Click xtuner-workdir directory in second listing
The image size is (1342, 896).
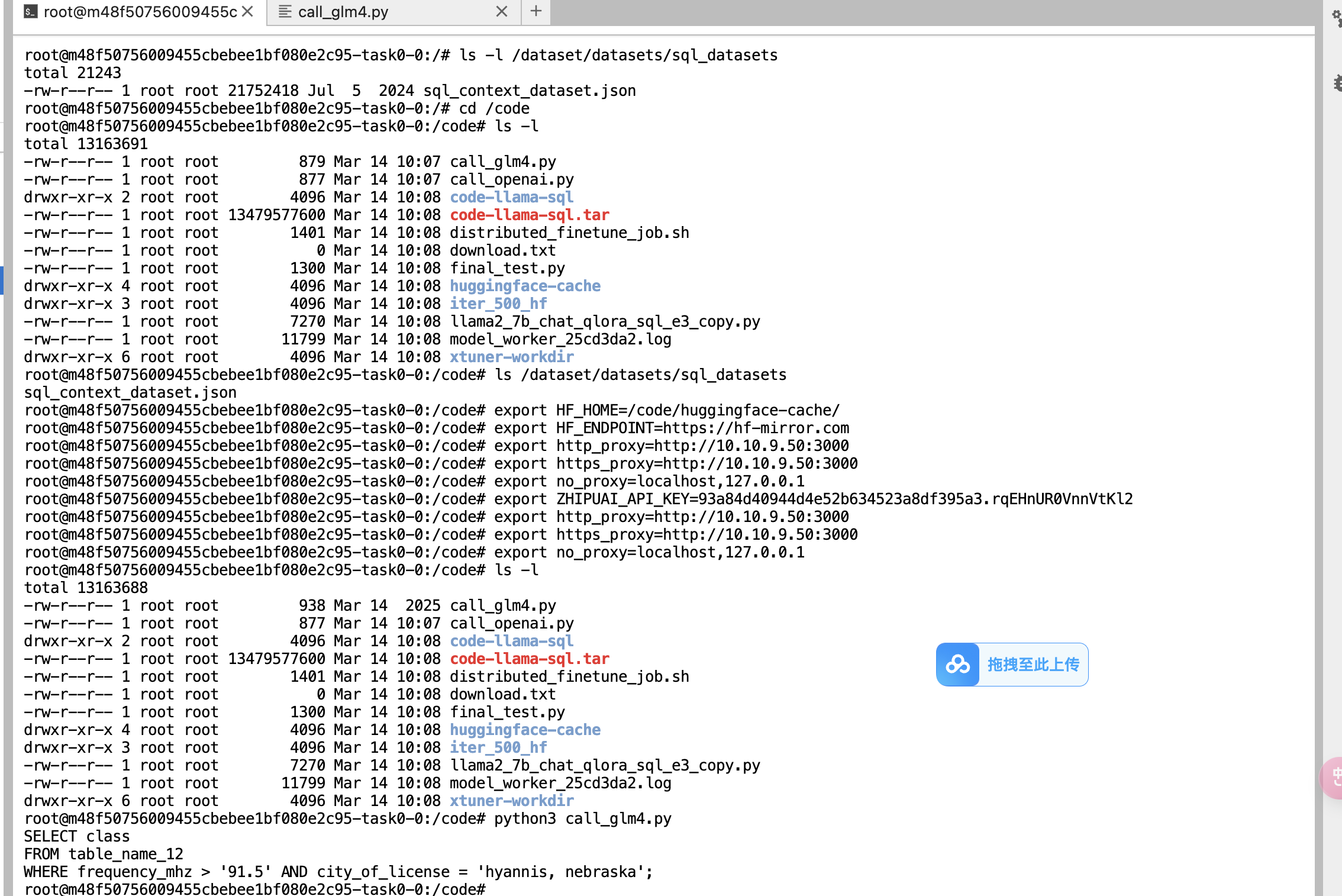(511, 801)
